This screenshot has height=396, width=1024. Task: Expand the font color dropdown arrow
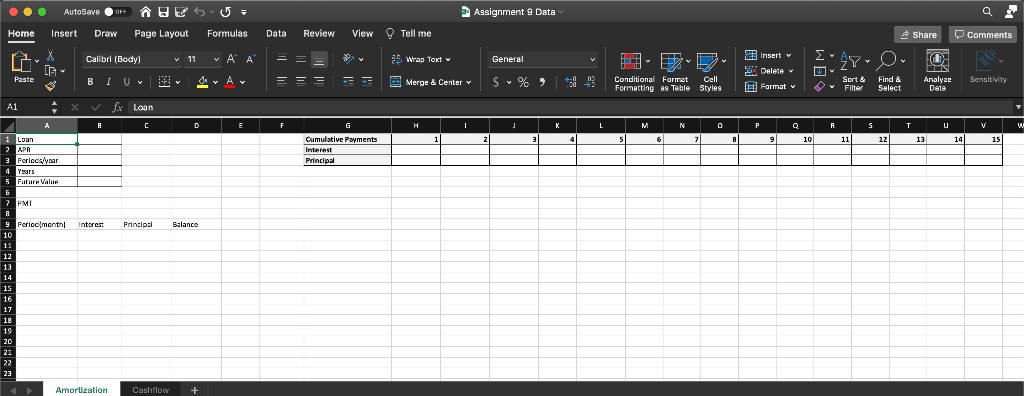click(x=242, y=82)
